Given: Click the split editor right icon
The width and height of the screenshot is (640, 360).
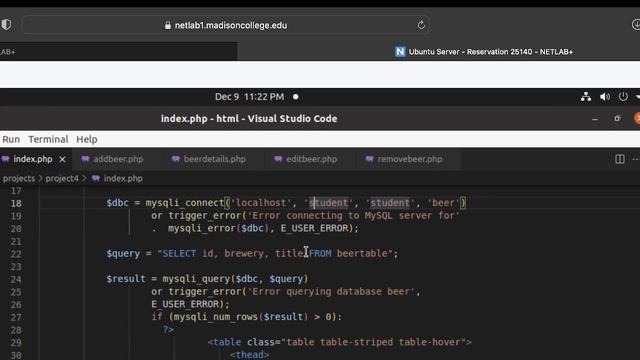Looking at the screenshot, I should click(x=620, y=159).
